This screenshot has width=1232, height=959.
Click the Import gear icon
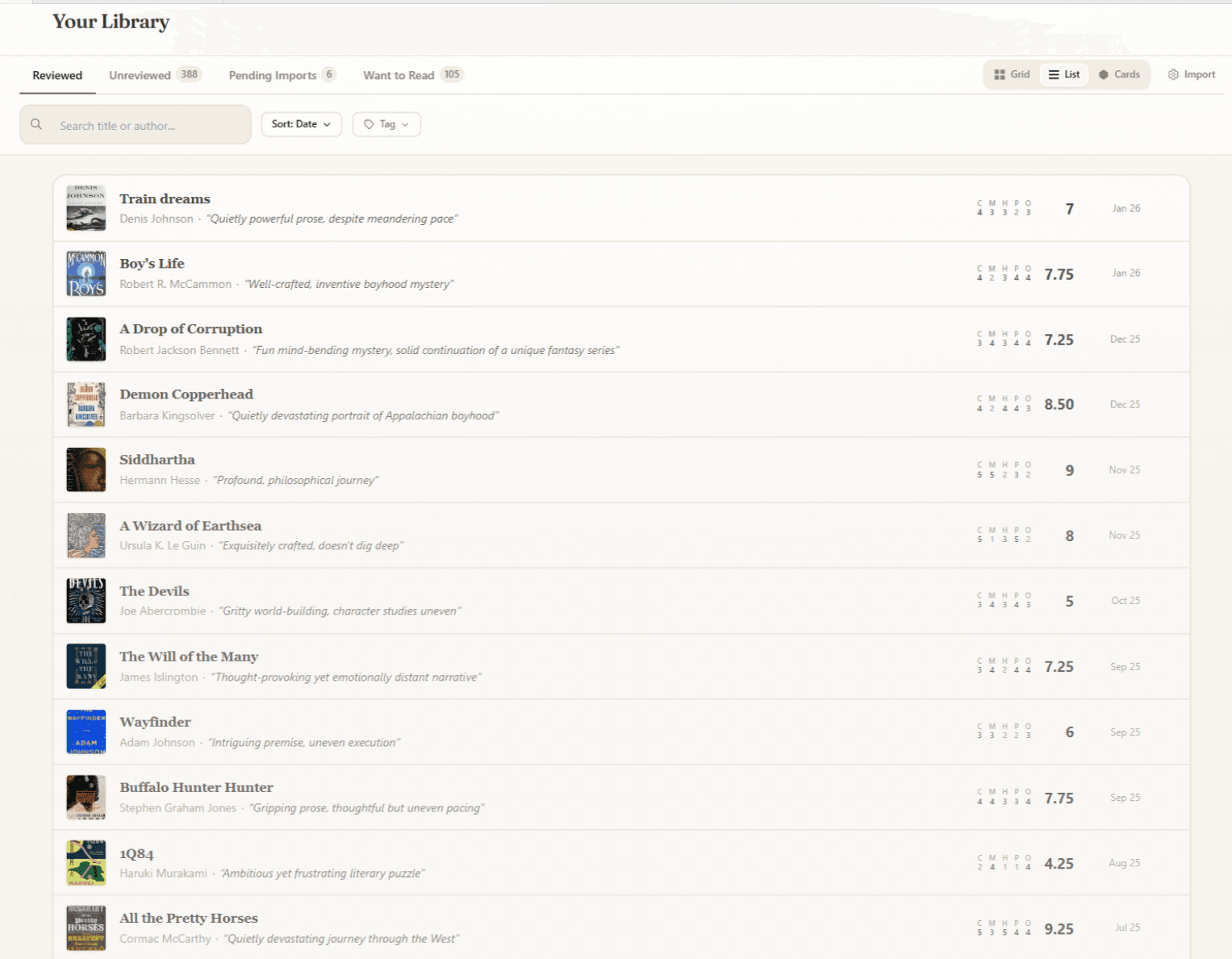coord(1173,74)
